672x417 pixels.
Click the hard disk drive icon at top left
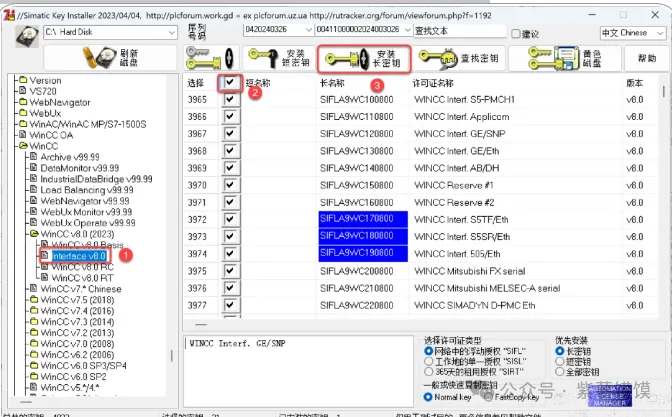(25, 33)
